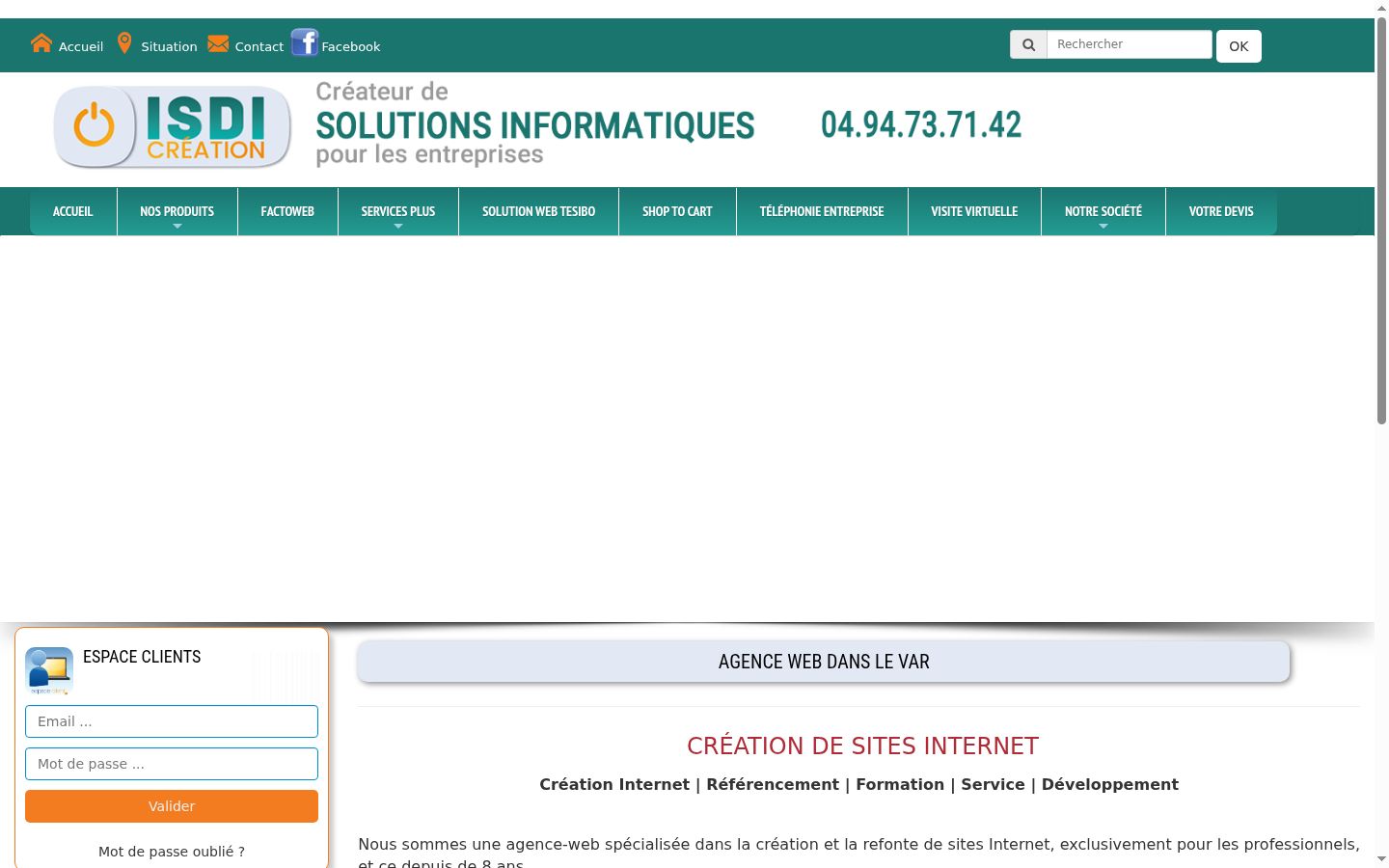The image size is (1389, 868).
Task: Open the Facebook logo icon
Action: 305,42
